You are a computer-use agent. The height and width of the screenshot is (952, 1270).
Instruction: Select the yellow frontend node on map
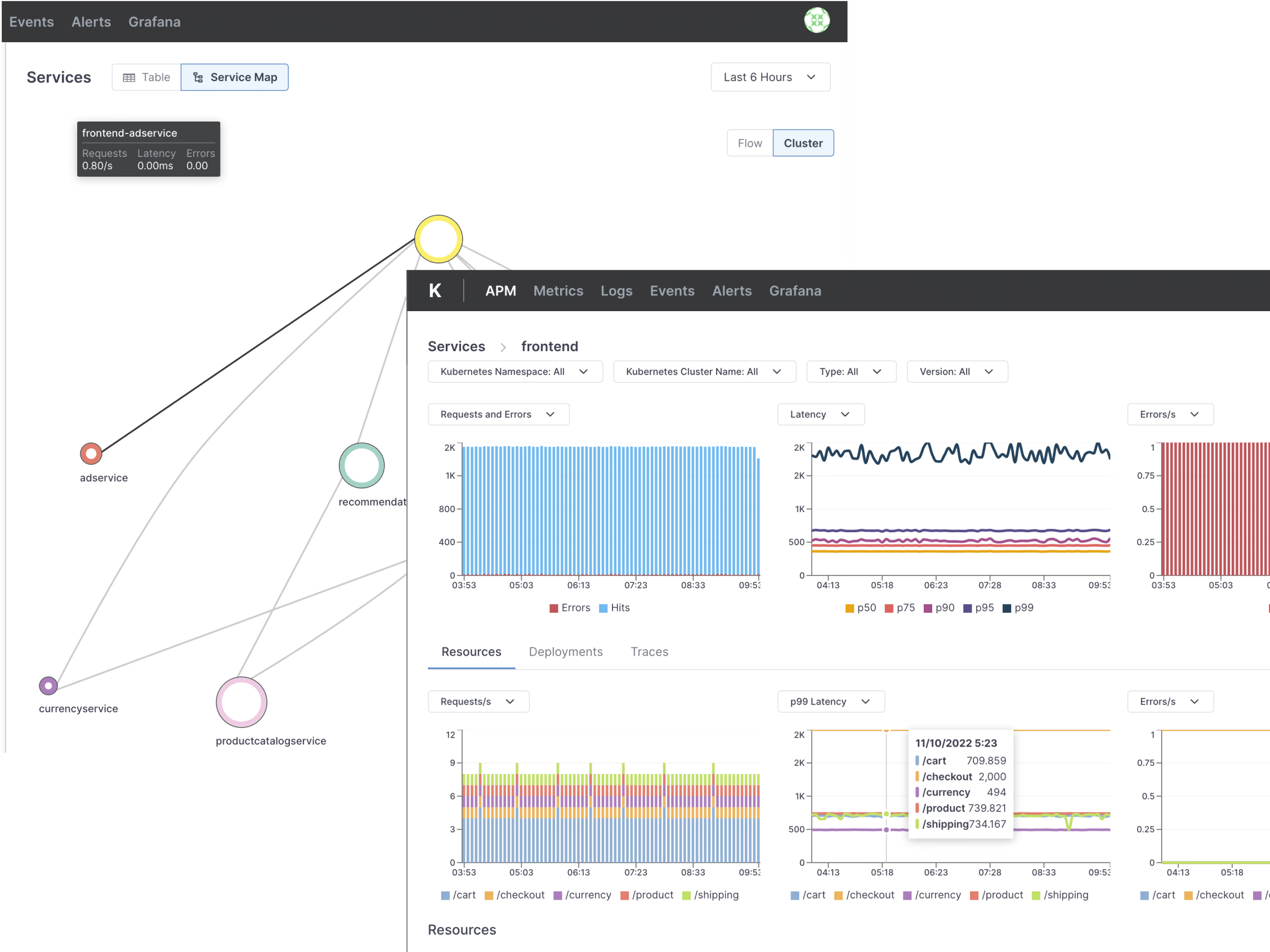439,239
